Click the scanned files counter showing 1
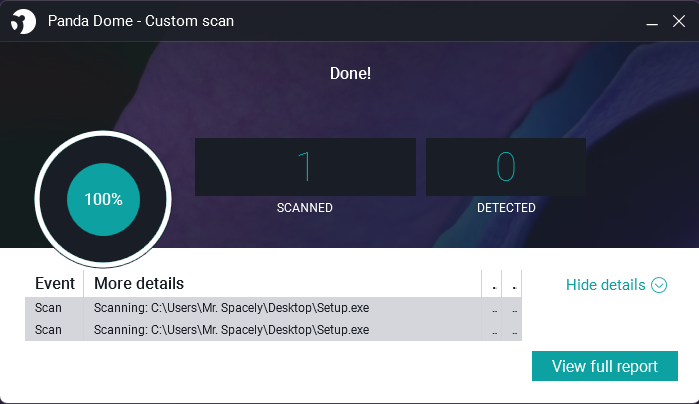Viewport: 699px width, 404px height. tap(305, 167)
